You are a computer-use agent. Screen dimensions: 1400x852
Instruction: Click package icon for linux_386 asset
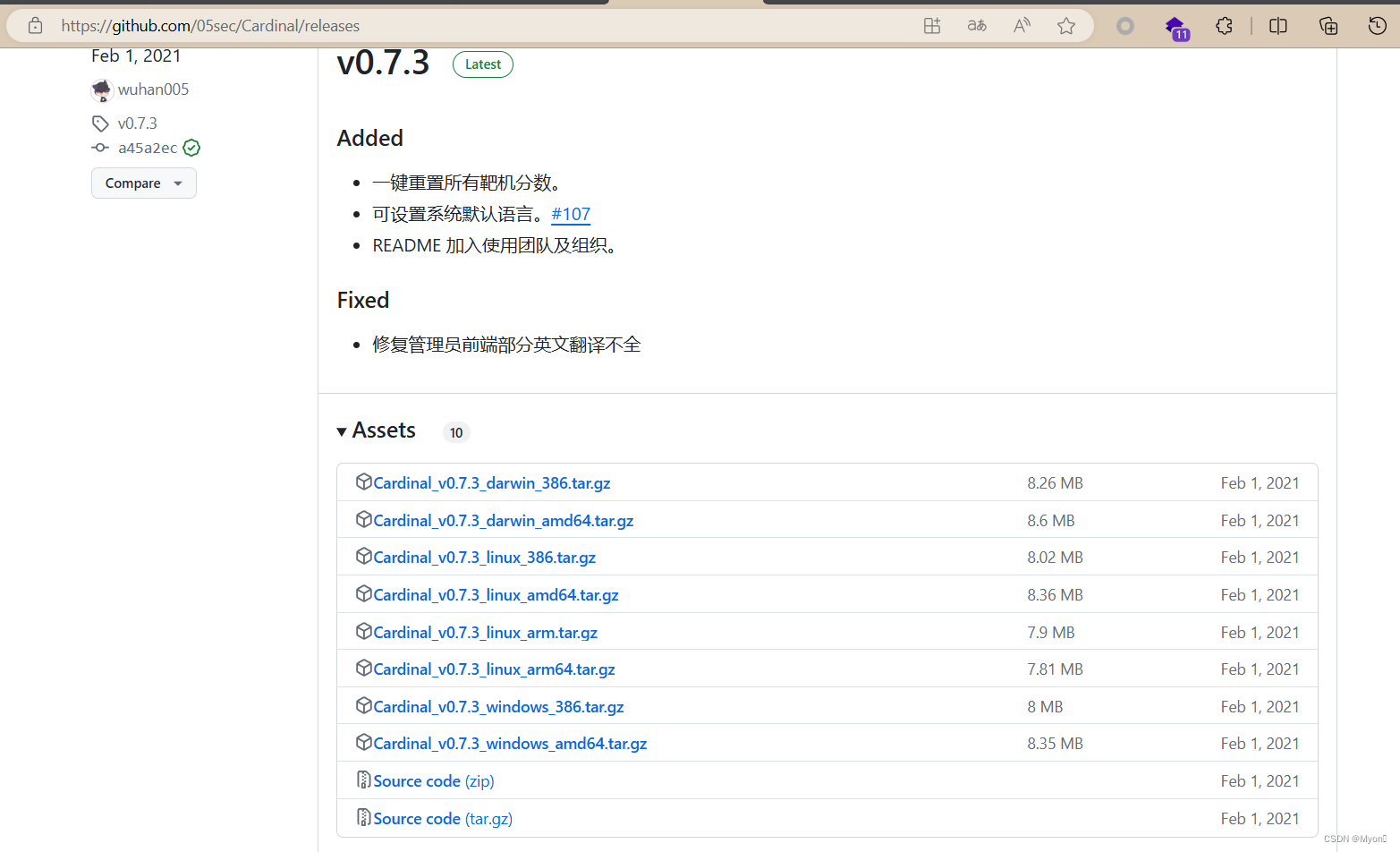(x=363, y=556)
